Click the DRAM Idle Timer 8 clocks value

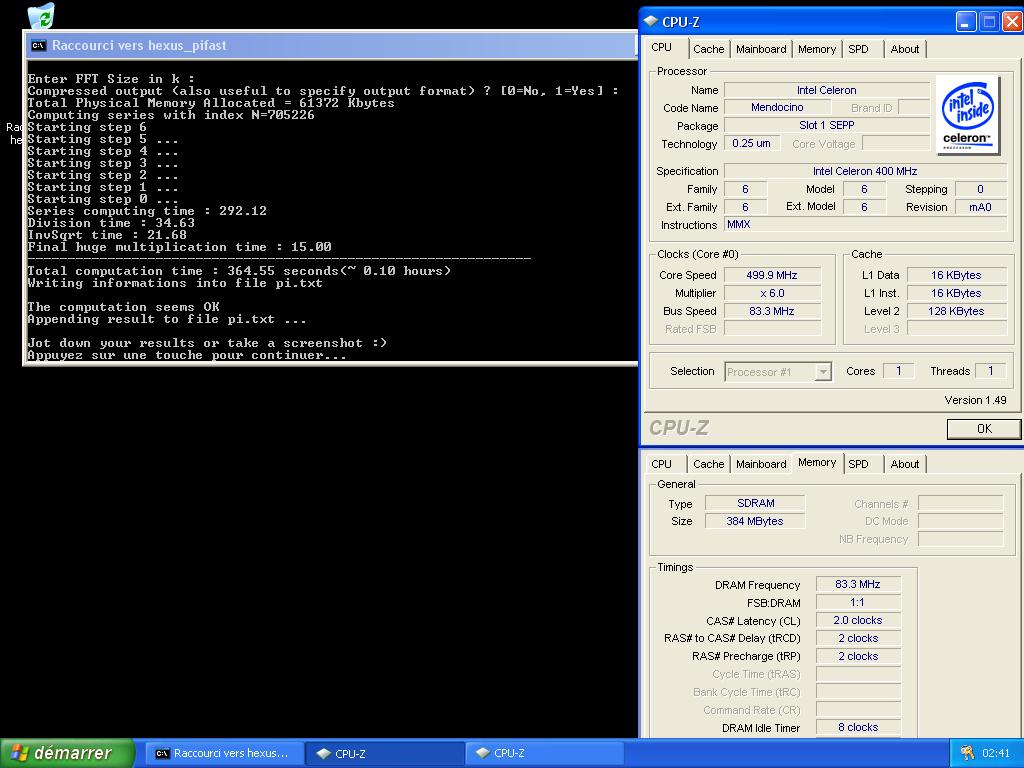pyautogui.click(x=858, y=728)
